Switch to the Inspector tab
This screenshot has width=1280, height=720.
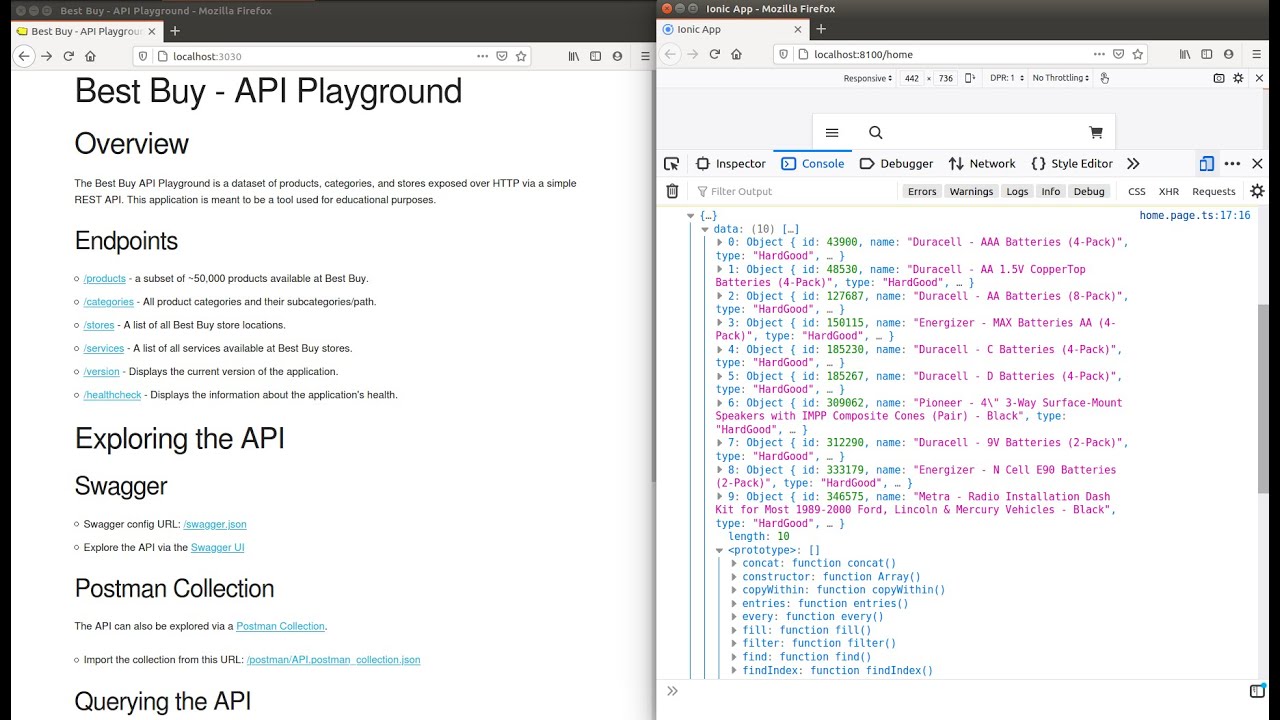coord(731,164)
